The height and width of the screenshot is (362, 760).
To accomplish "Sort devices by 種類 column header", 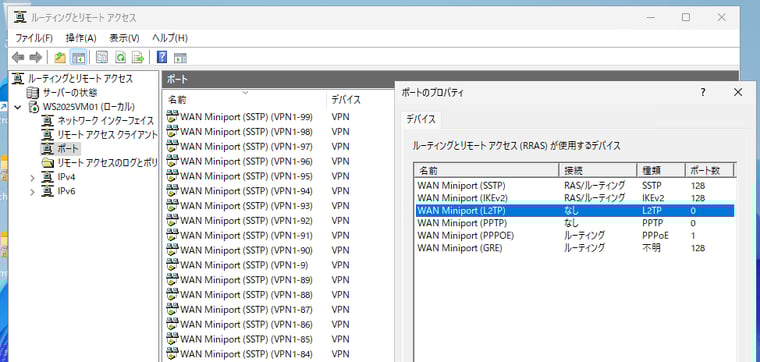I will (661, 170).
